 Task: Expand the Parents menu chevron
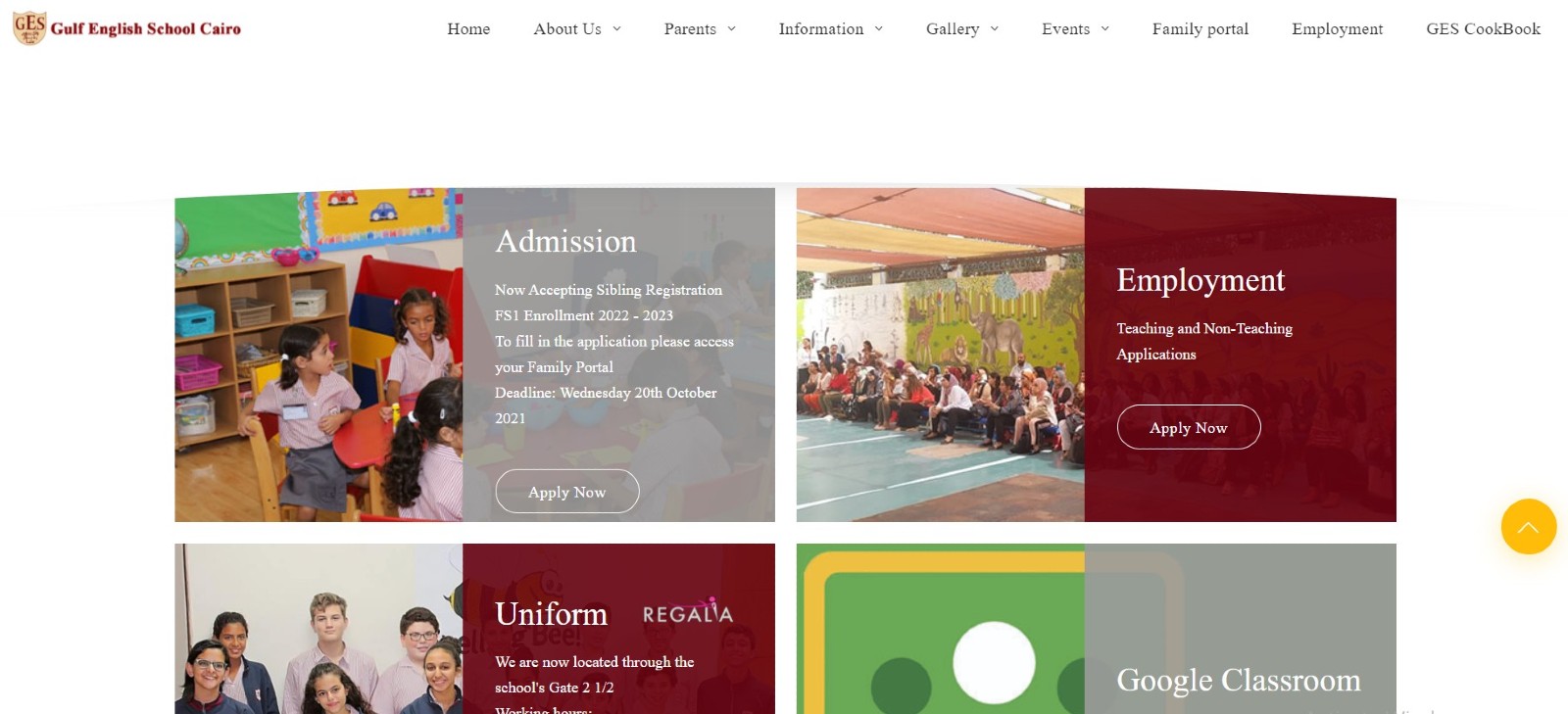pyautogui.click(x=731, y=29)
